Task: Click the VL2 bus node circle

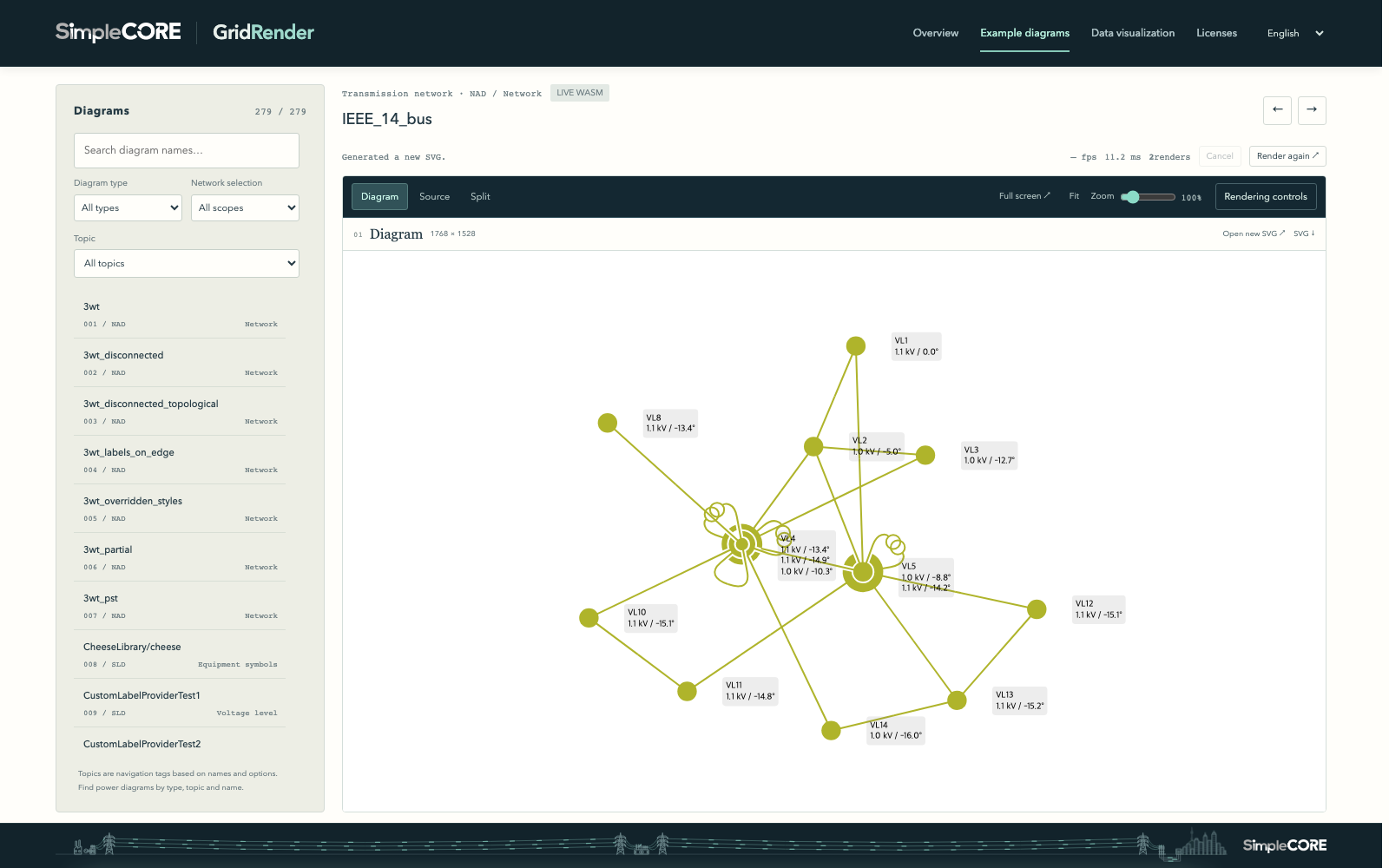Action: 813,446
